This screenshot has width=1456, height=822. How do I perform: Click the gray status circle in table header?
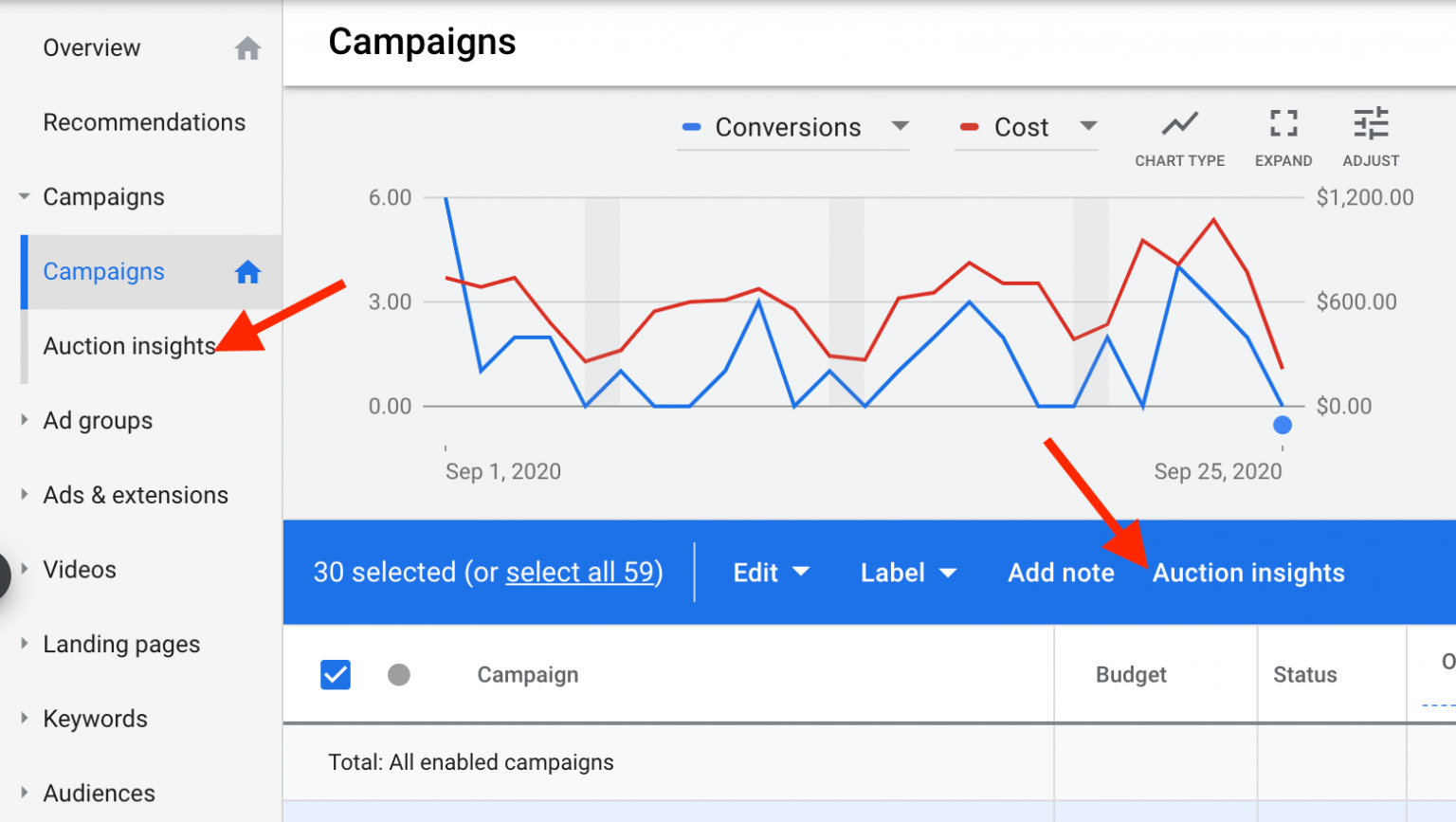[399, 674]
